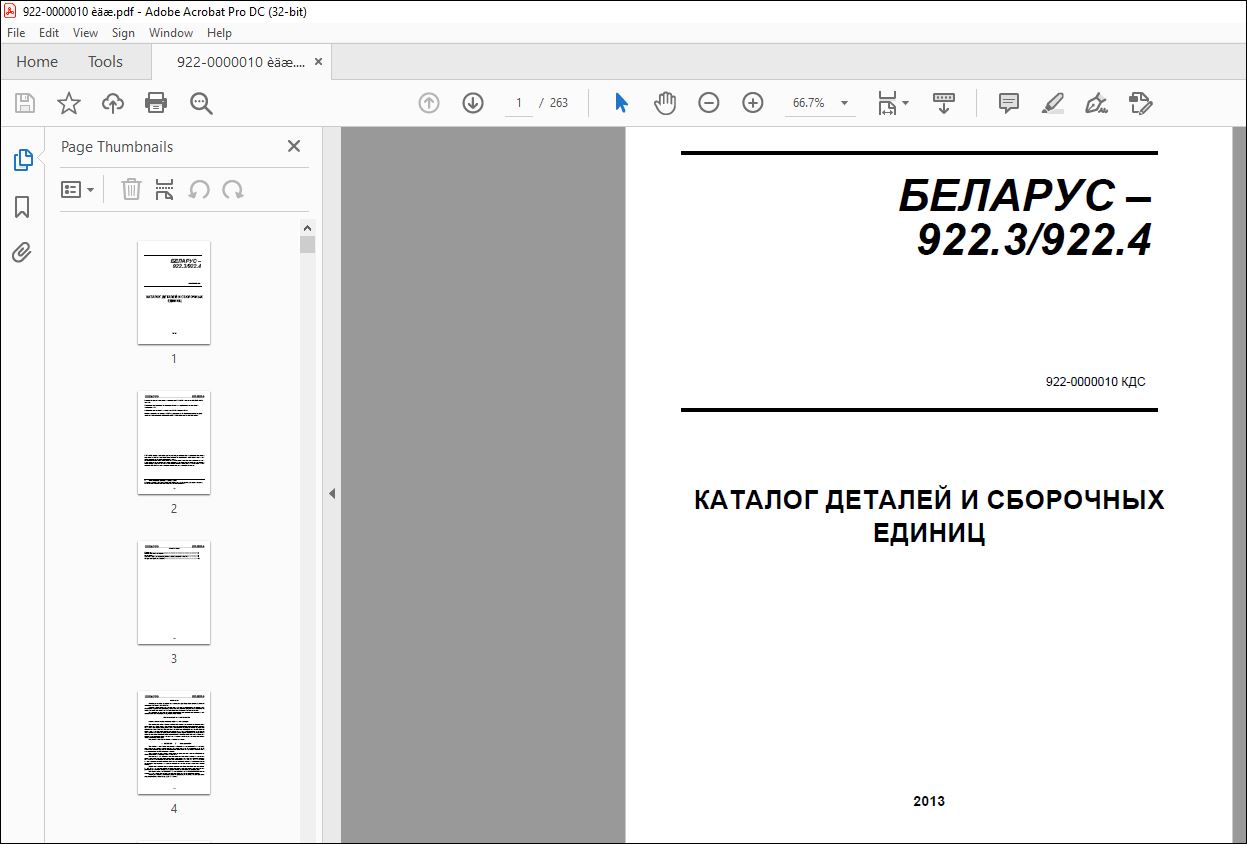Viewport: 1247px width, 844px height.
Task: Open thumbnails panel options menu
Action: [77, 190]
